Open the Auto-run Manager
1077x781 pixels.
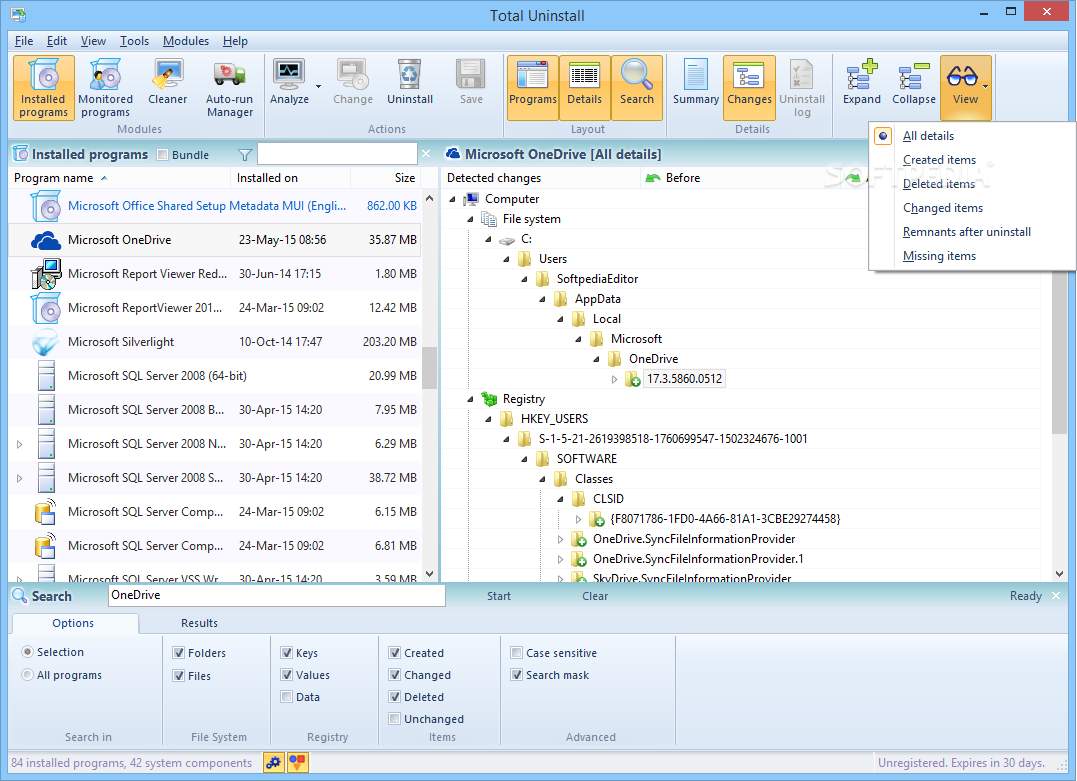pos(229,88)
